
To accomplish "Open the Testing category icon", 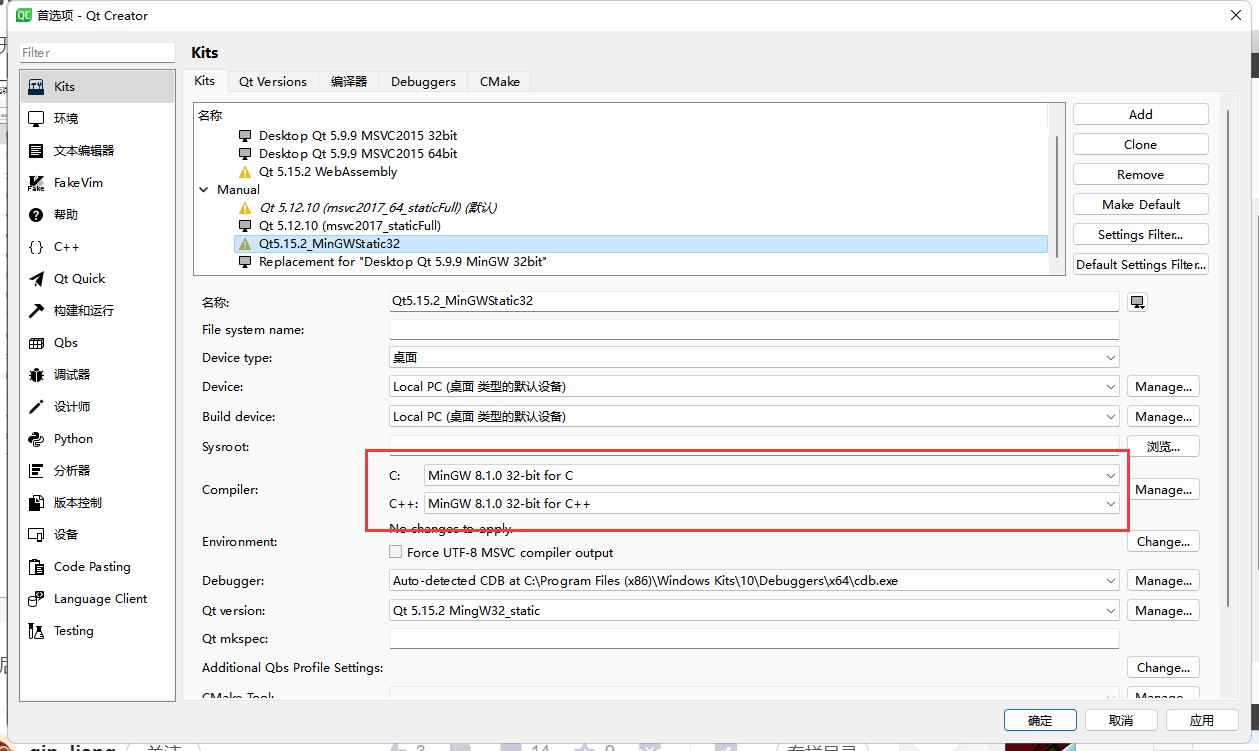I will (x=36, y=631).
